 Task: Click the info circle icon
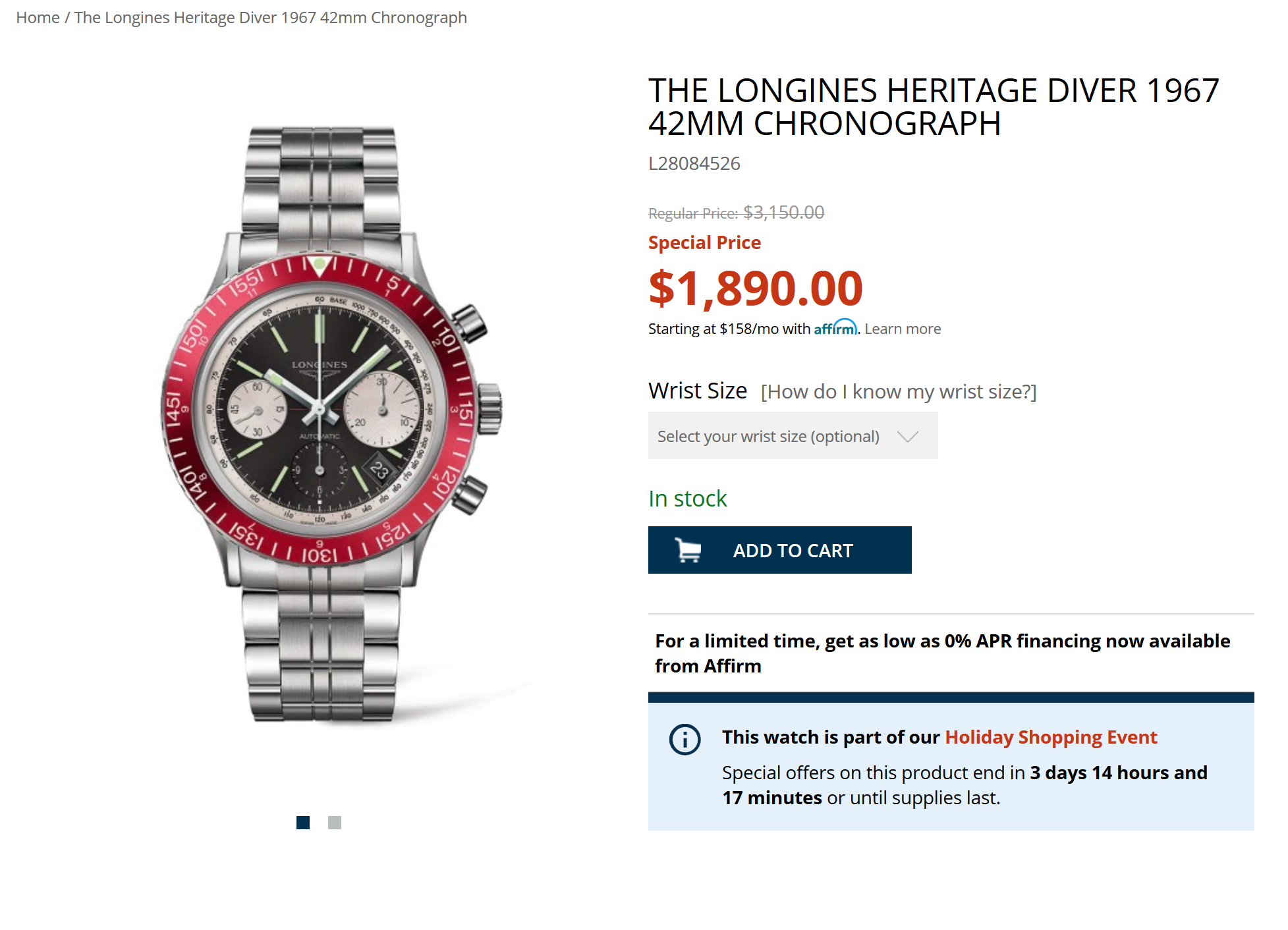685,739
